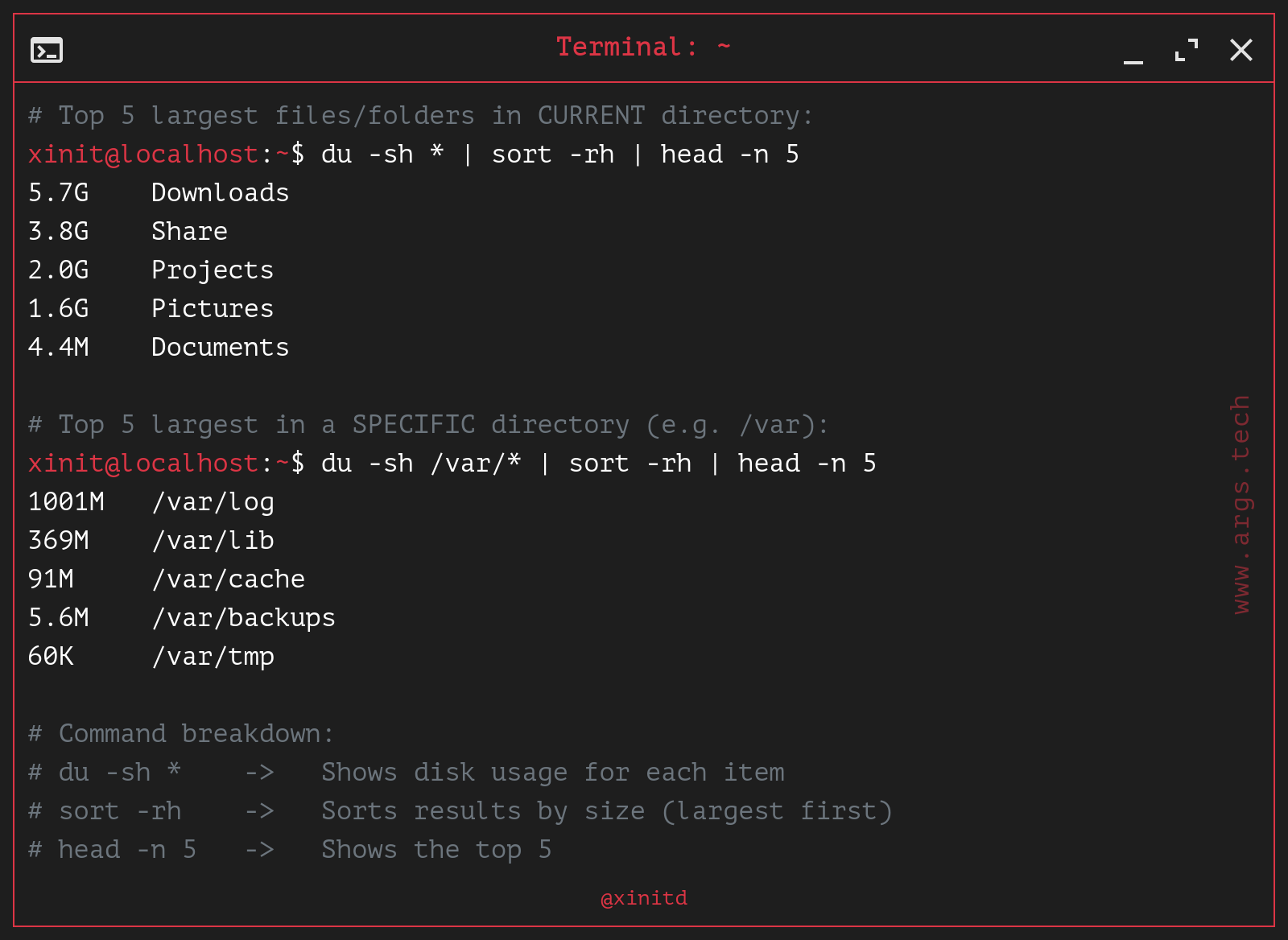Click the 'Terminal: ~' title text
The width and height of the screenshot is (1288, 940).
(x=643, y=47)
